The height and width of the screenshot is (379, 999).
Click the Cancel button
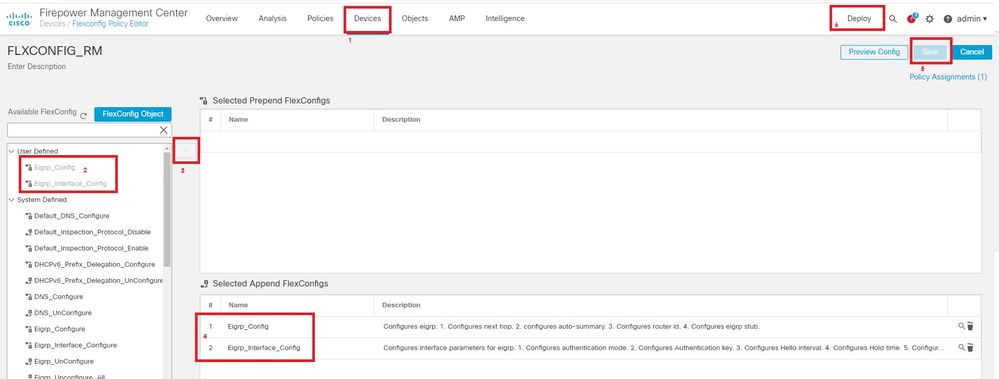[972, 52]
